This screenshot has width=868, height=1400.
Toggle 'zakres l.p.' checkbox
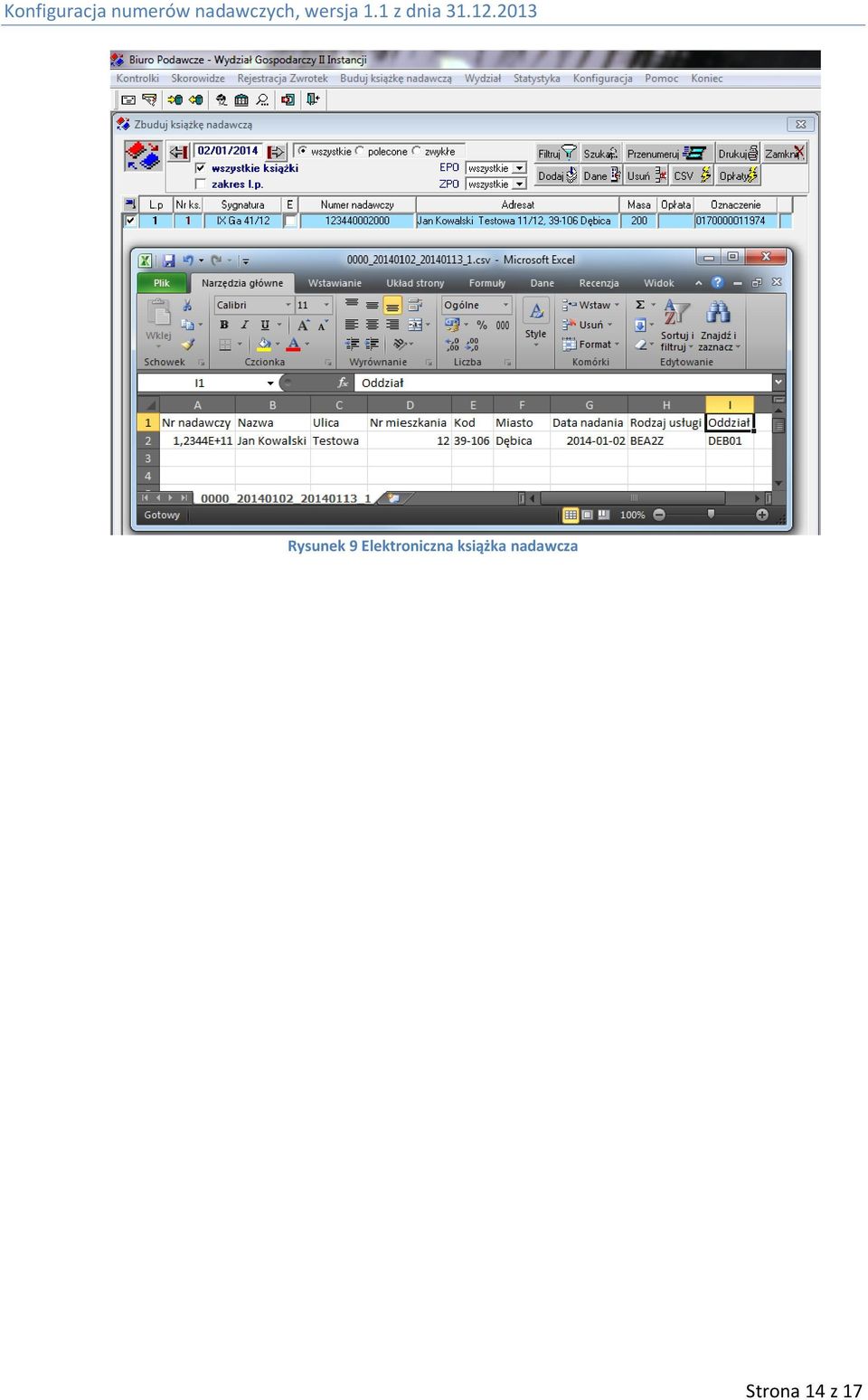point(201,184)
